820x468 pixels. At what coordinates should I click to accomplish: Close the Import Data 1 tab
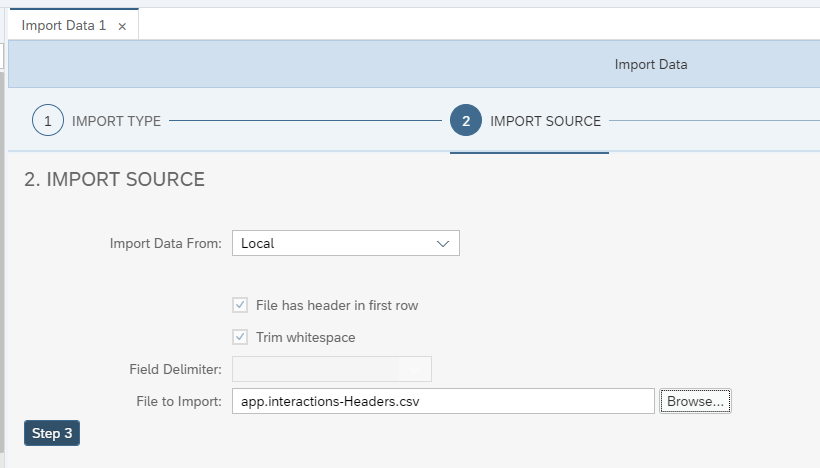tap(122, 26)
